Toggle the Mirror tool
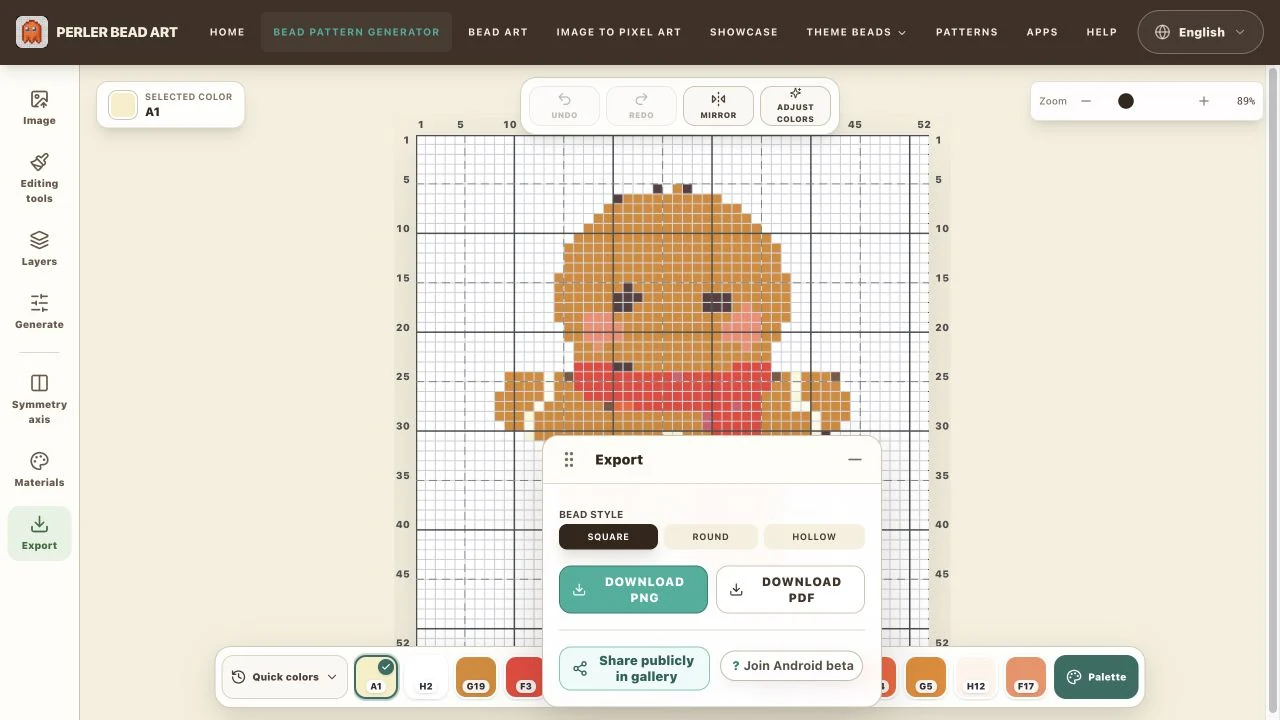The width and height of the screenshot is (1280, 720). click(x=718, y=106)
